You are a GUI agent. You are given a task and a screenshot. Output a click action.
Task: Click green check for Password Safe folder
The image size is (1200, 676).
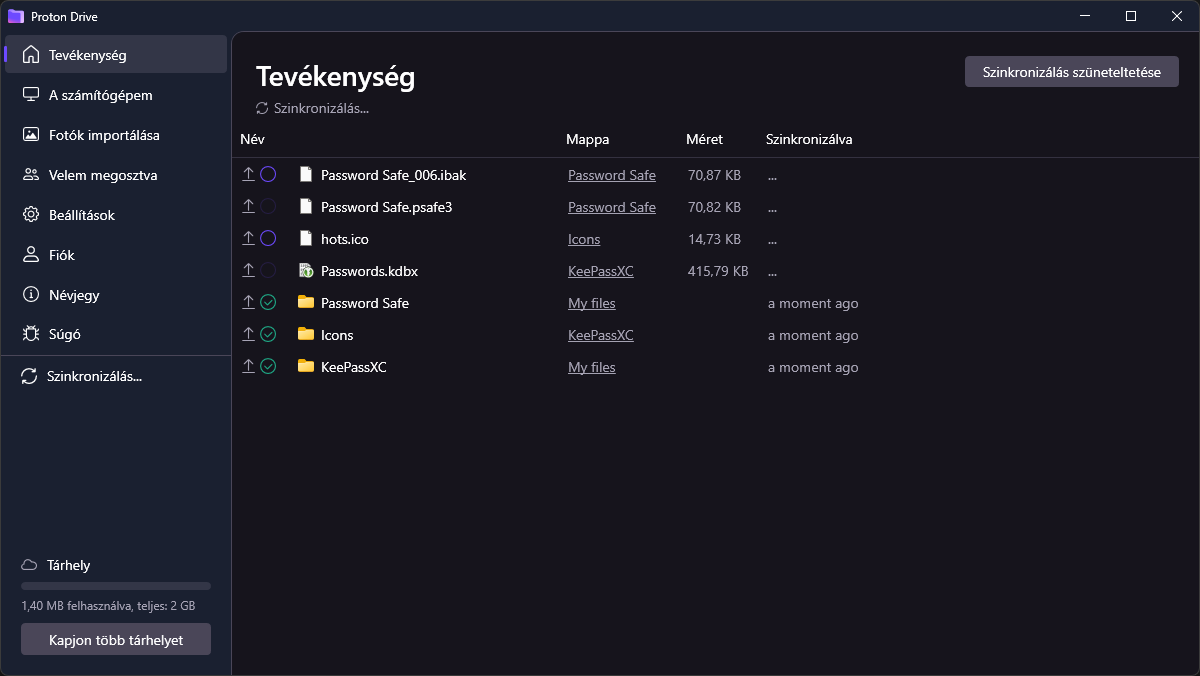[x=268, y=303]
